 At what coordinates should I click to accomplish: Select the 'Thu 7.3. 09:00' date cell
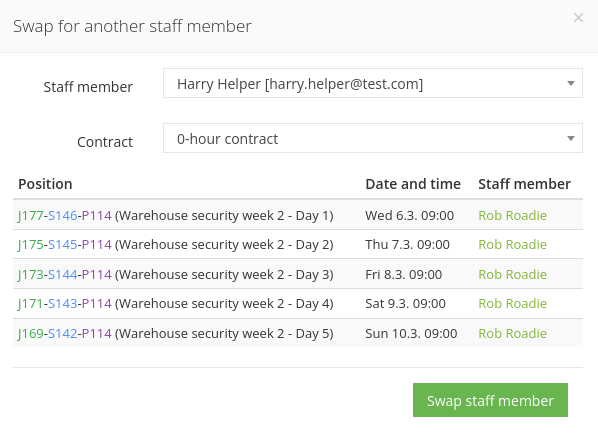[407, 244]
